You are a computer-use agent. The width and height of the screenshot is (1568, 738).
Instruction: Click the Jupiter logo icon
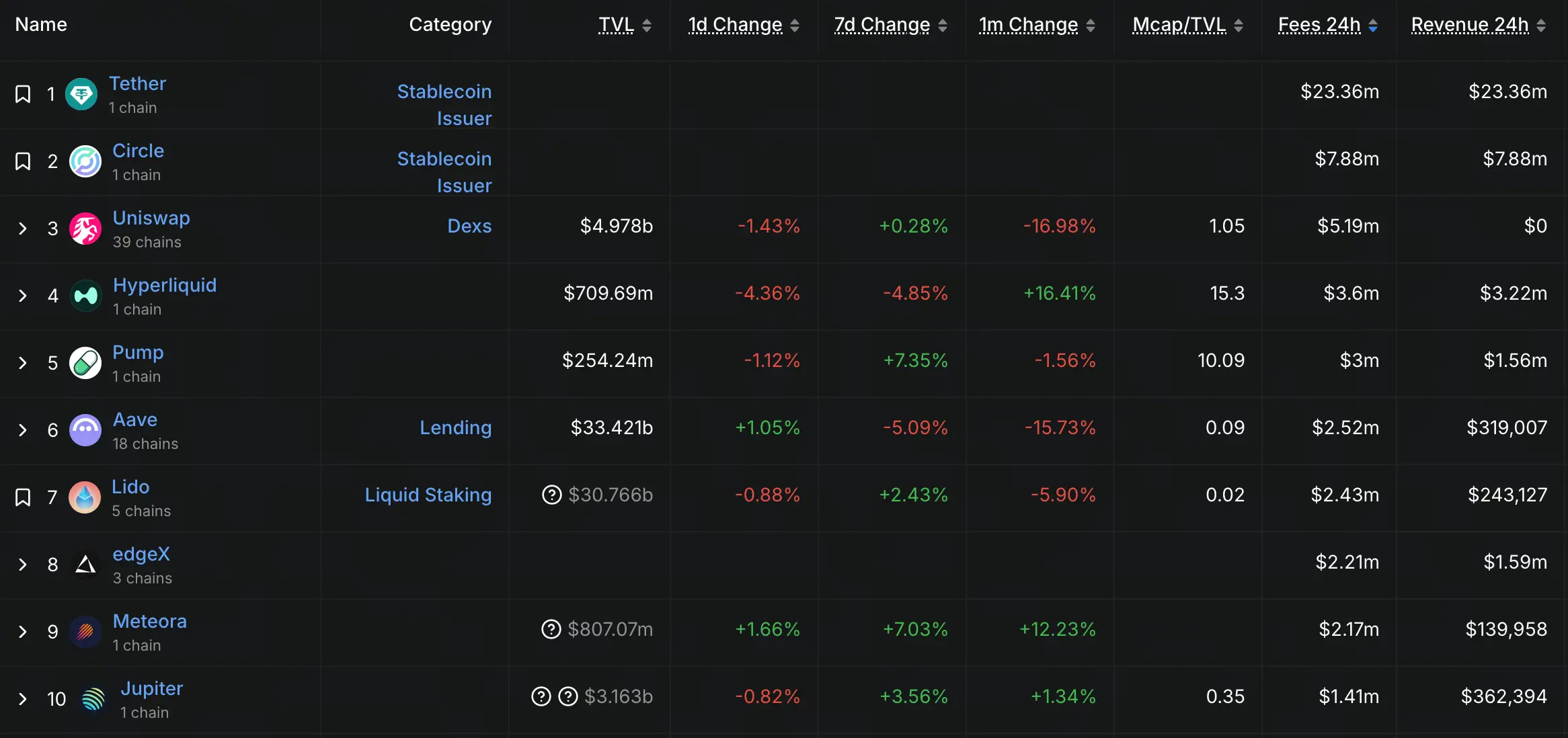pos(93,699)
